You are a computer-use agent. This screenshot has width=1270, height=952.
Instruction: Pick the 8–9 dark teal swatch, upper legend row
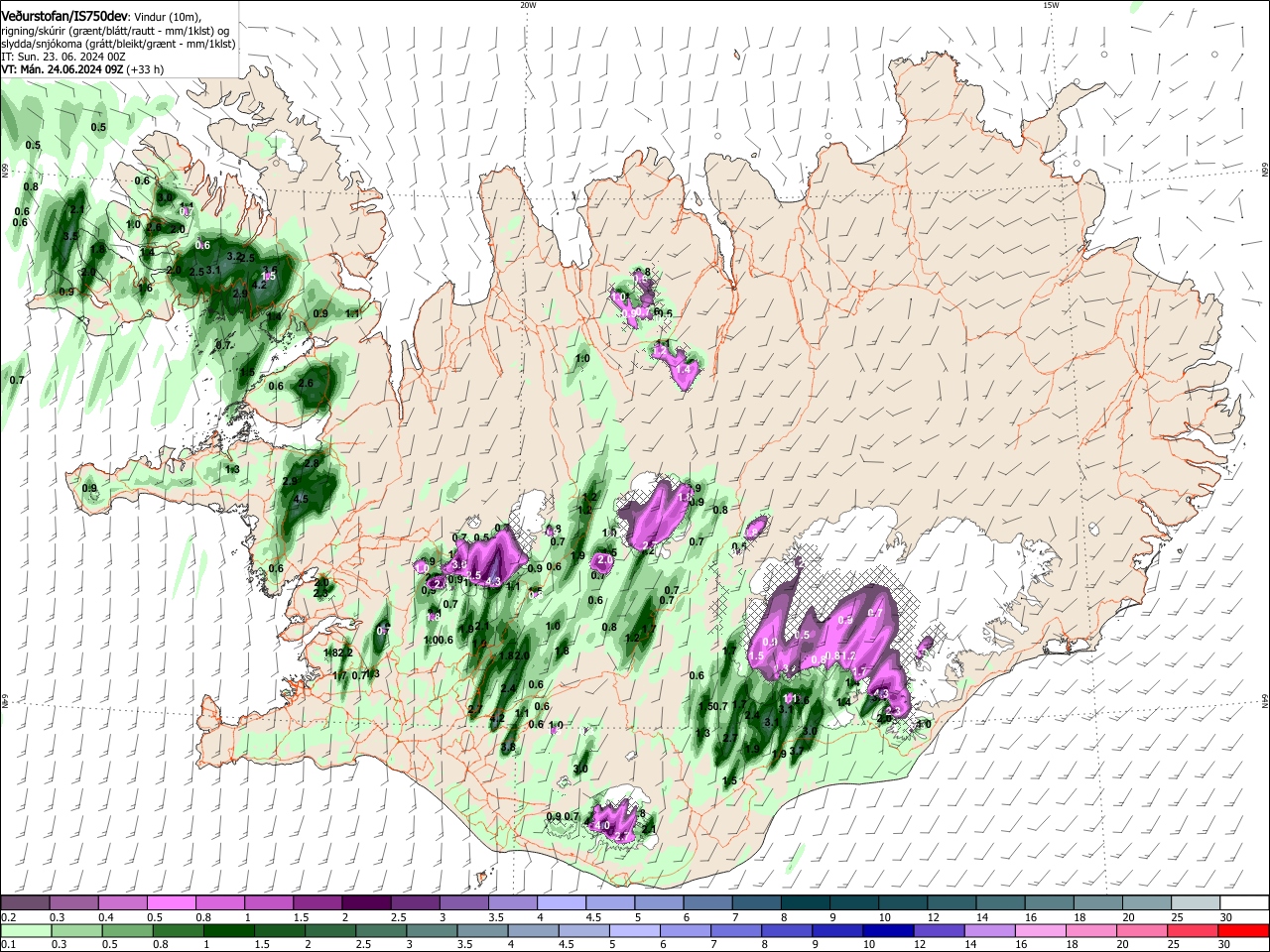[804, 902]
